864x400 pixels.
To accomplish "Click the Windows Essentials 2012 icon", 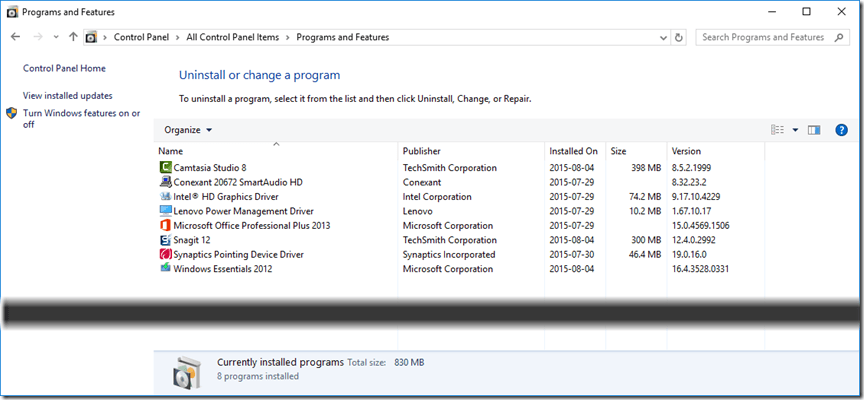I will click(165, 269).
